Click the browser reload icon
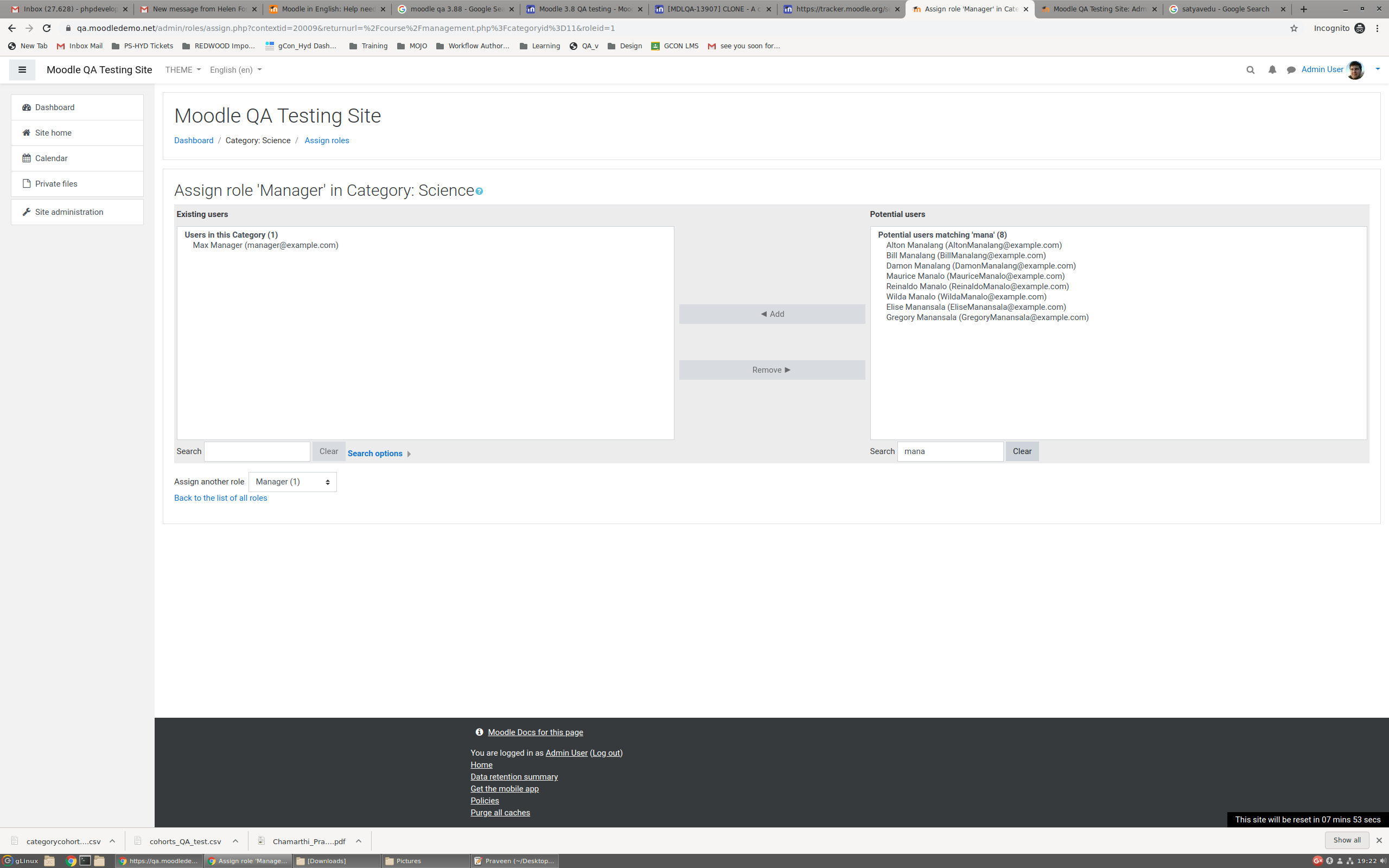The width and height of the screenshot is (1389, 868). pyautogui.click(x=47, y=28)
